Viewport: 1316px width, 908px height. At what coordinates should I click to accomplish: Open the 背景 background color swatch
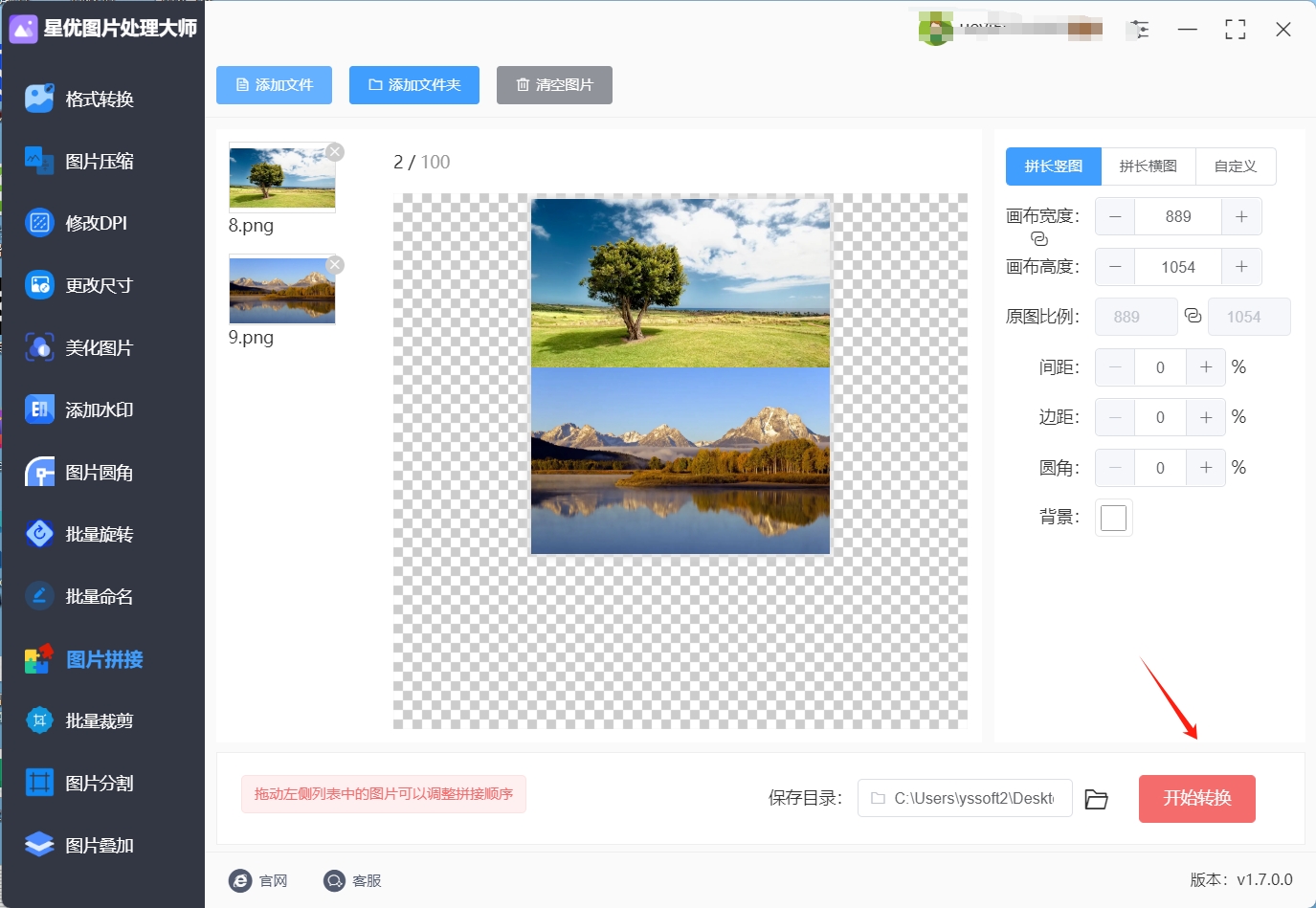pyautogui.click(x=1114, y=518)
